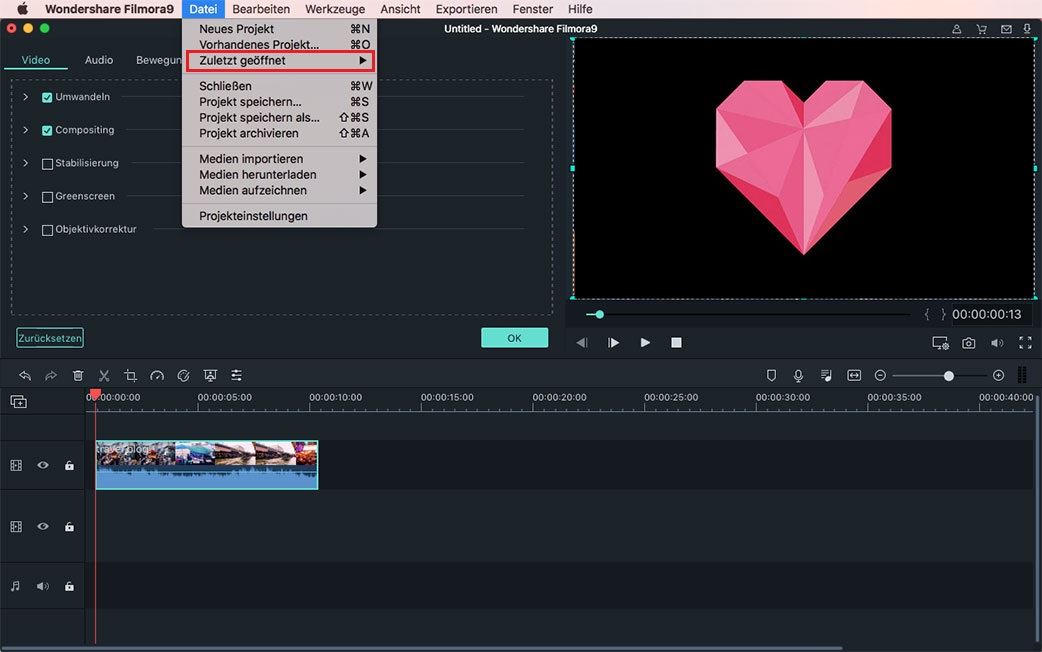Select Projekt speichern als... menu entry
The width and height of the screenshot is (1042, 652).
click(x=280, y=118)
